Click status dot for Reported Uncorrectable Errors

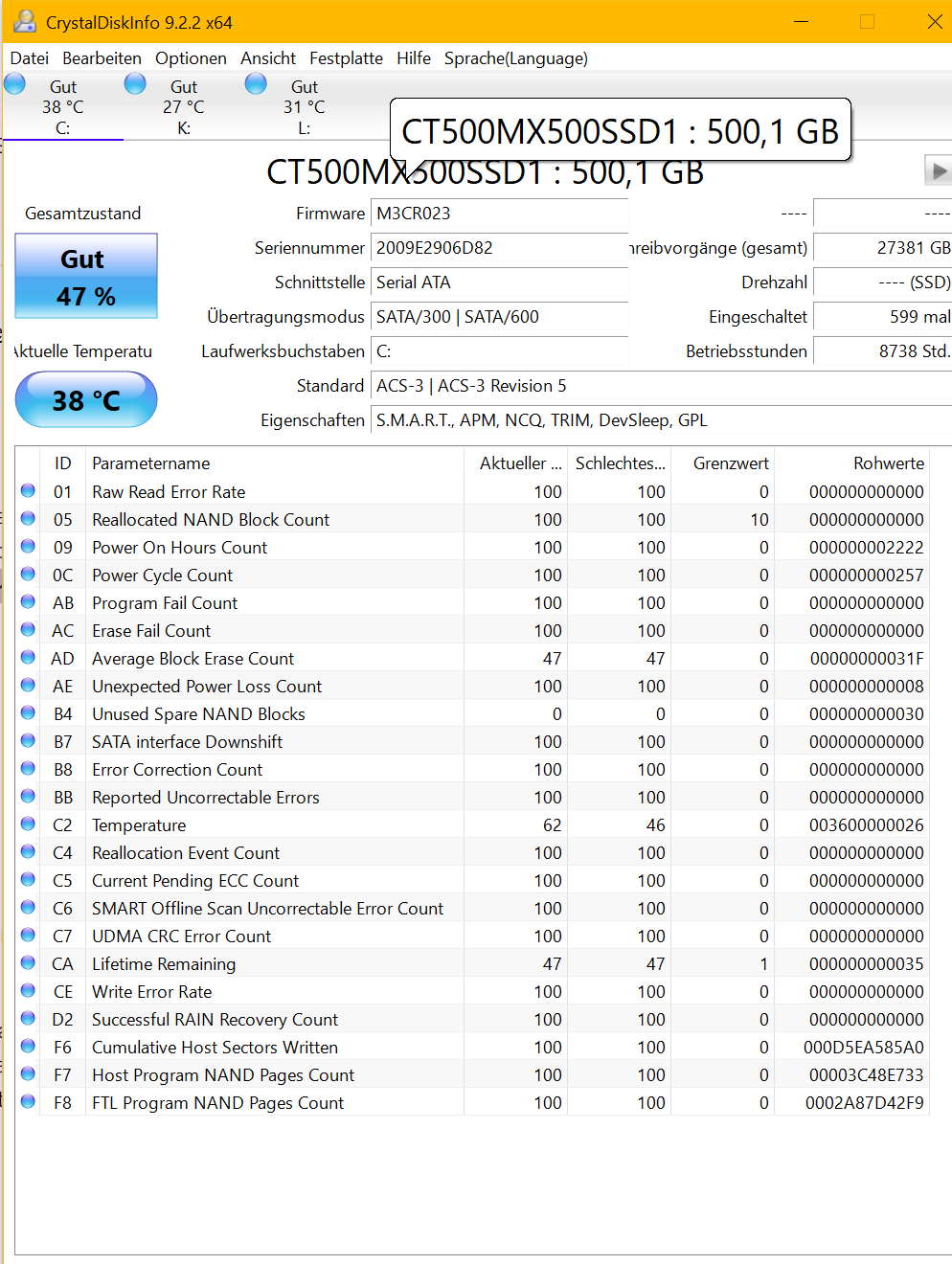(x=28, y=797)
